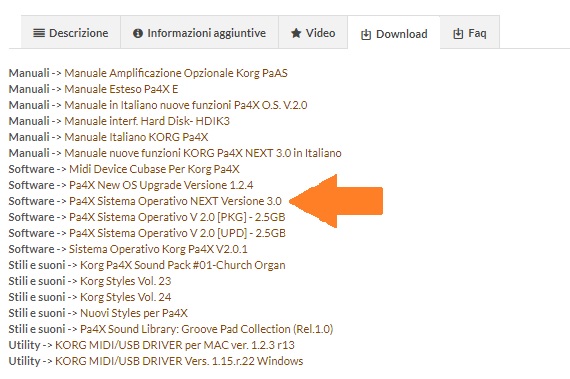Download KORG MIDI/USB DRIVER per MAC
The image size is (570, 379).
174,345
